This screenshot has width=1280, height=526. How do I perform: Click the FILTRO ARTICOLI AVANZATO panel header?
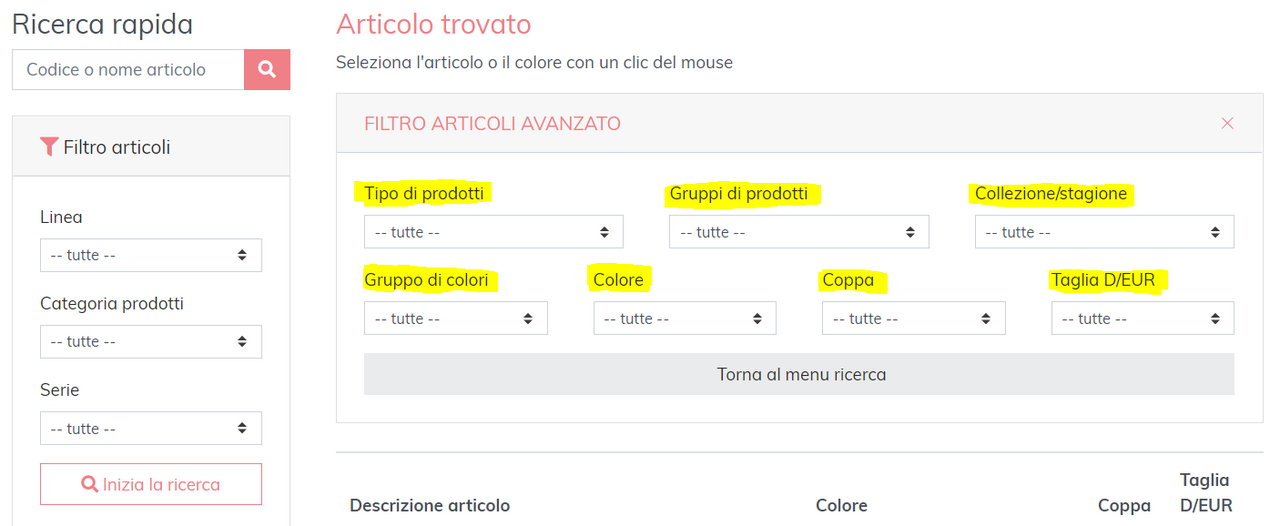click(492, 124)
